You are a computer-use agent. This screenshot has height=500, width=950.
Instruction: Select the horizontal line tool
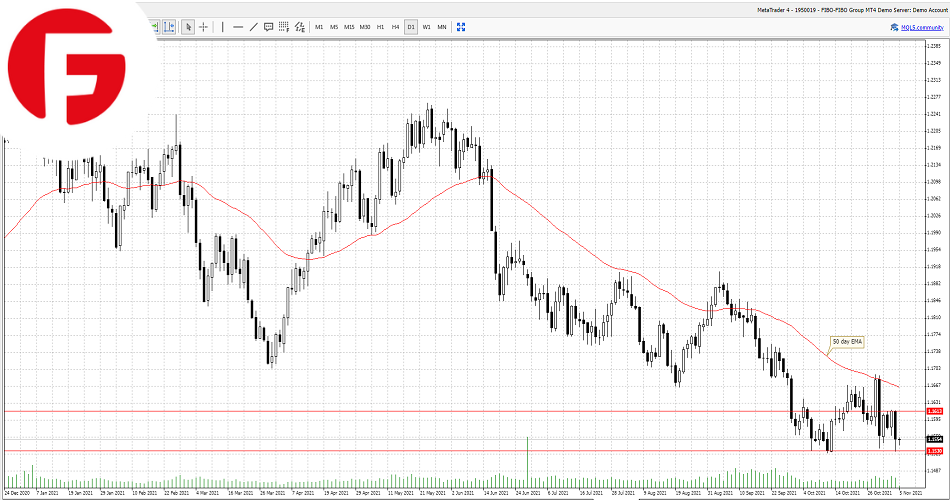pyautogui.click(x=238, y=27)
